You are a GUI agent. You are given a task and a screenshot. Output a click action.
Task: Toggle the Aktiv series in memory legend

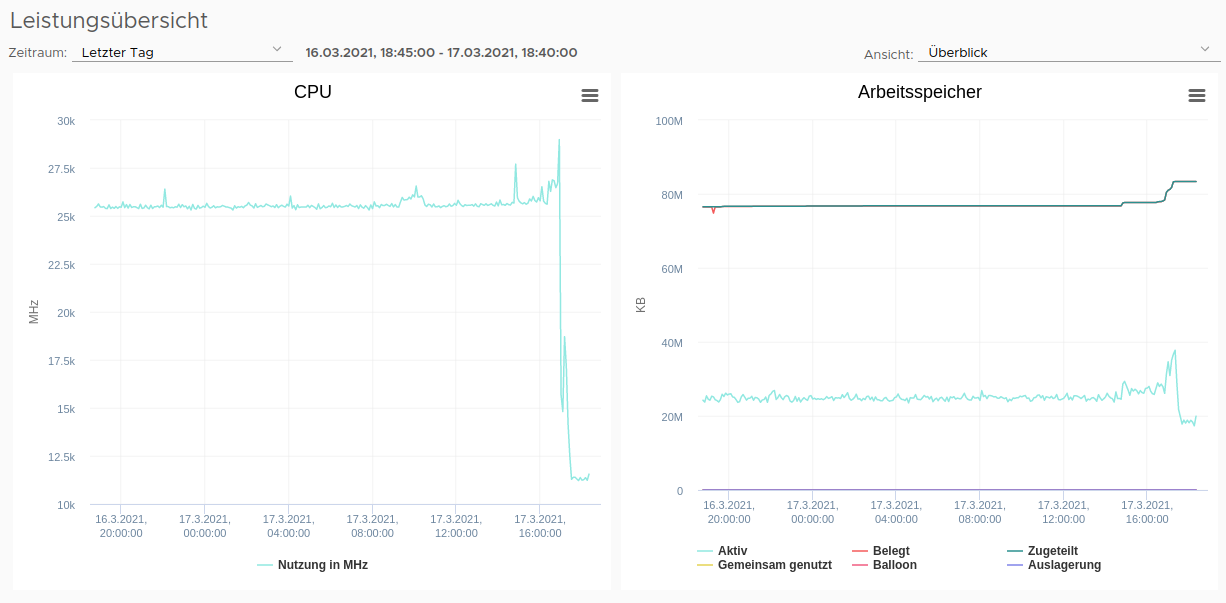pos(722,551)
